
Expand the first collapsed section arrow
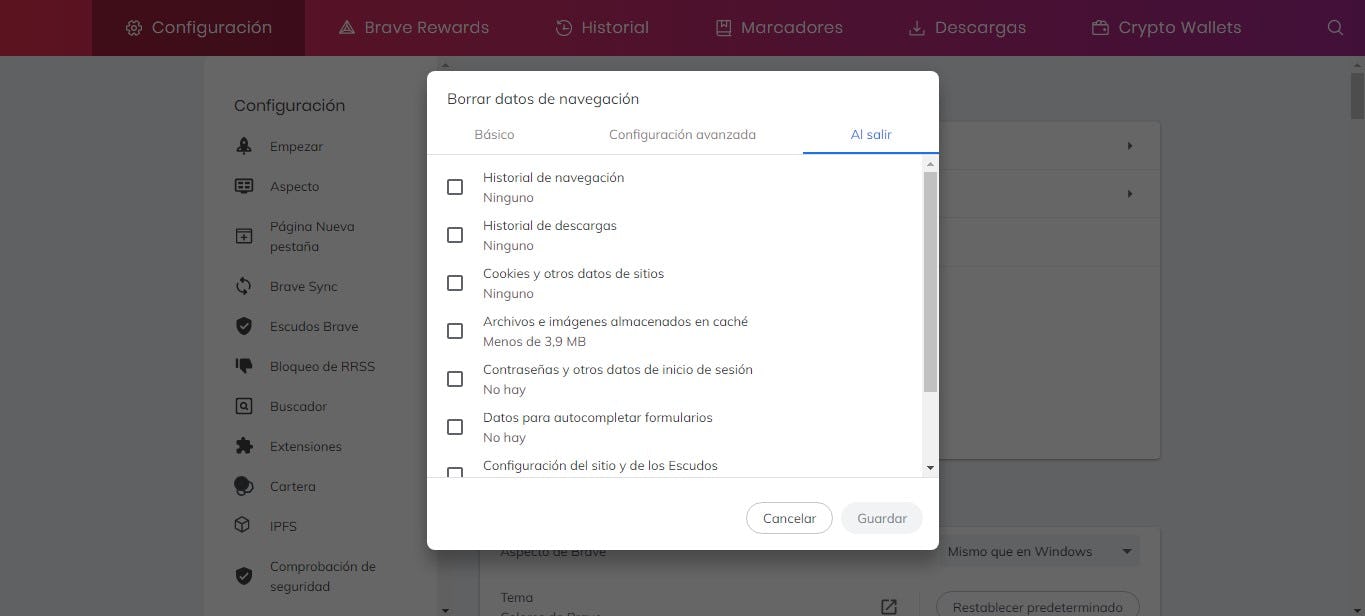click(1129, 145)
